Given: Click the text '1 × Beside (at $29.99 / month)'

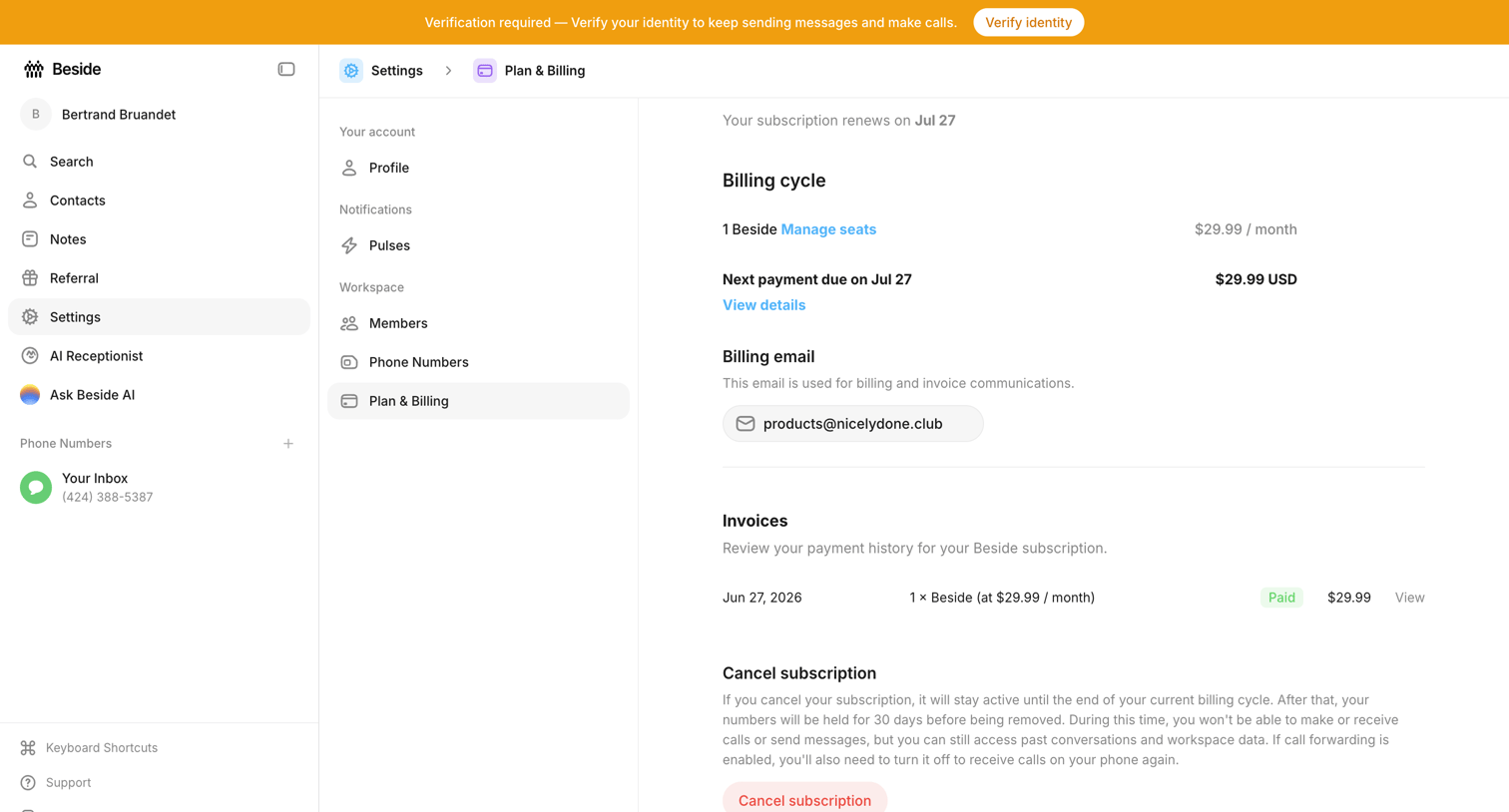Looking at the screenshot, I should pos(1002,598).
